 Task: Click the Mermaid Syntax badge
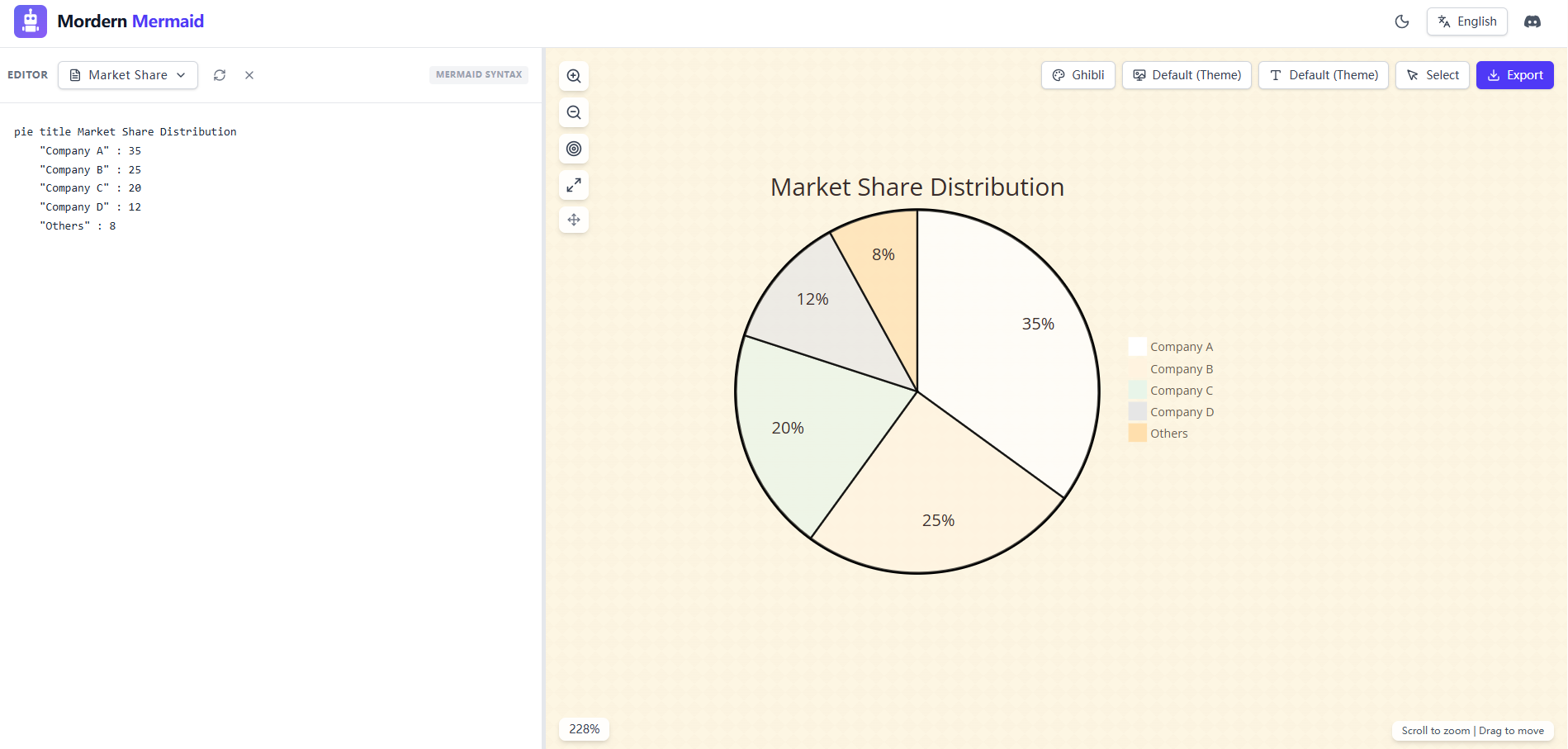(x=479, y=75)
